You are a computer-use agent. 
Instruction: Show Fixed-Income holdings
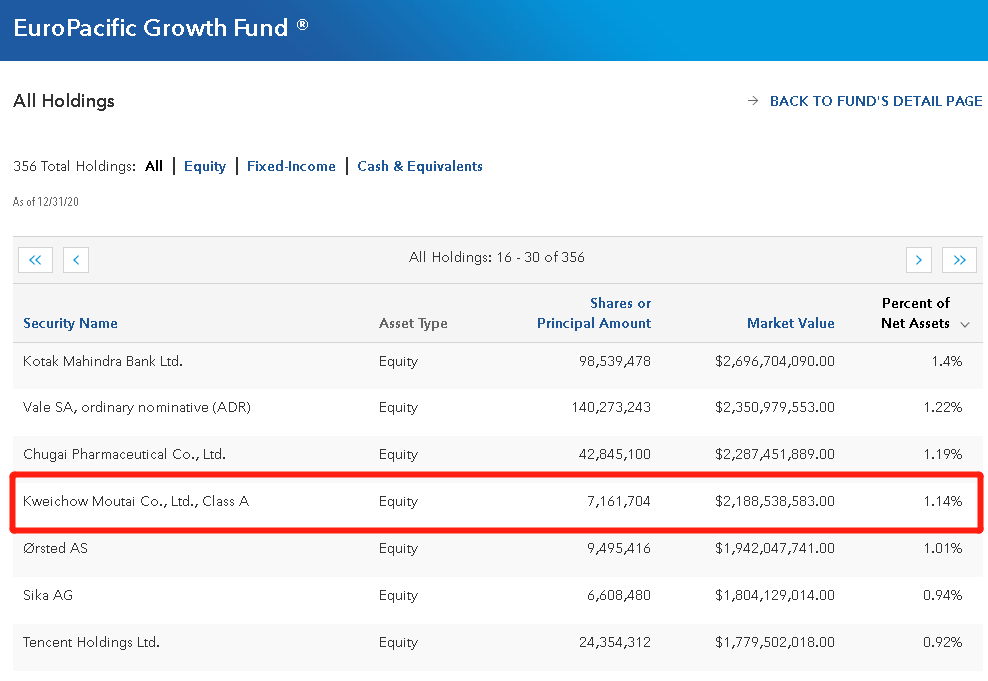pyautogui.click(x=291, y=166)
